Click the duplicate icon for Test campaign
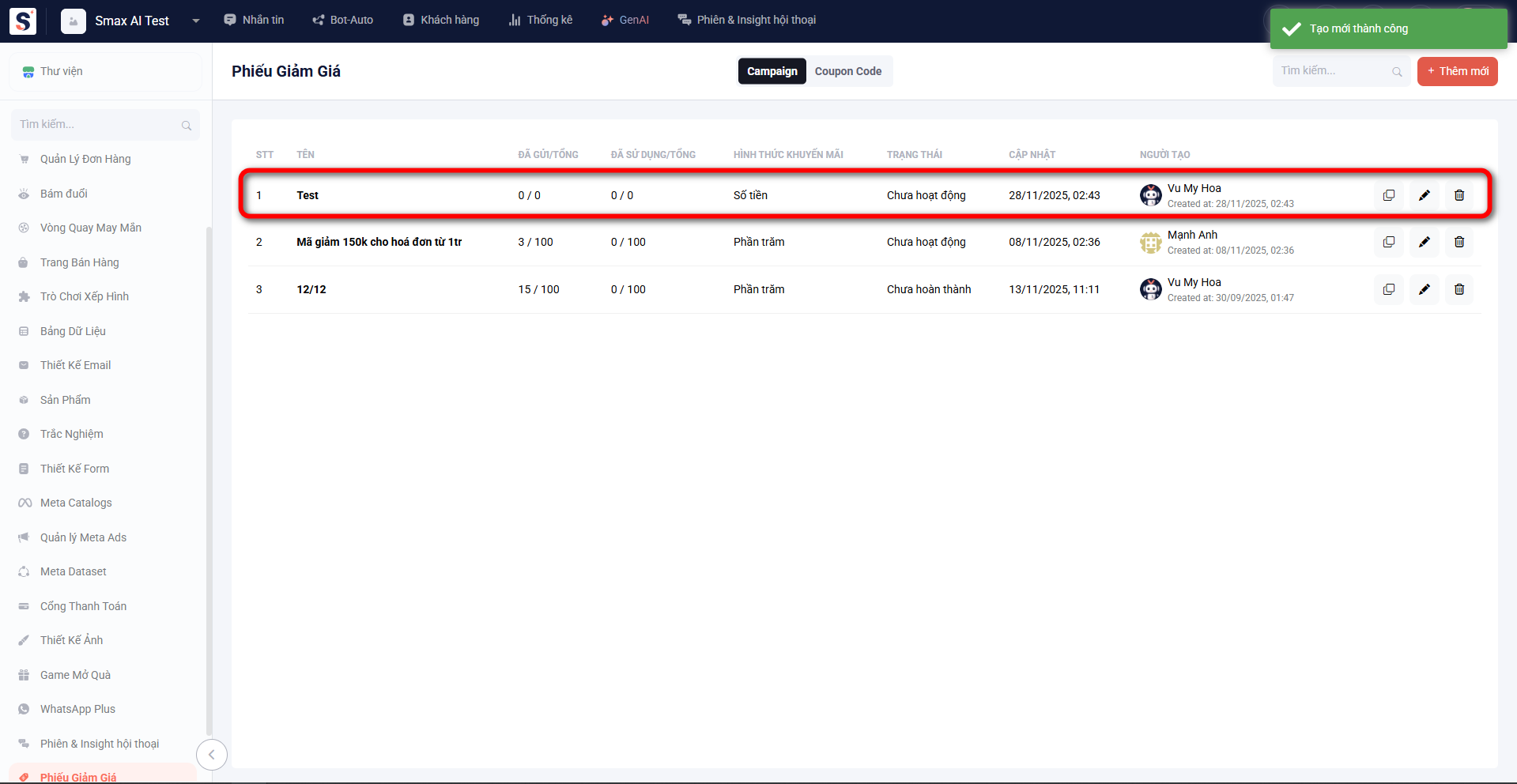The image size is (1517, 784). (x=1388, y=195)
